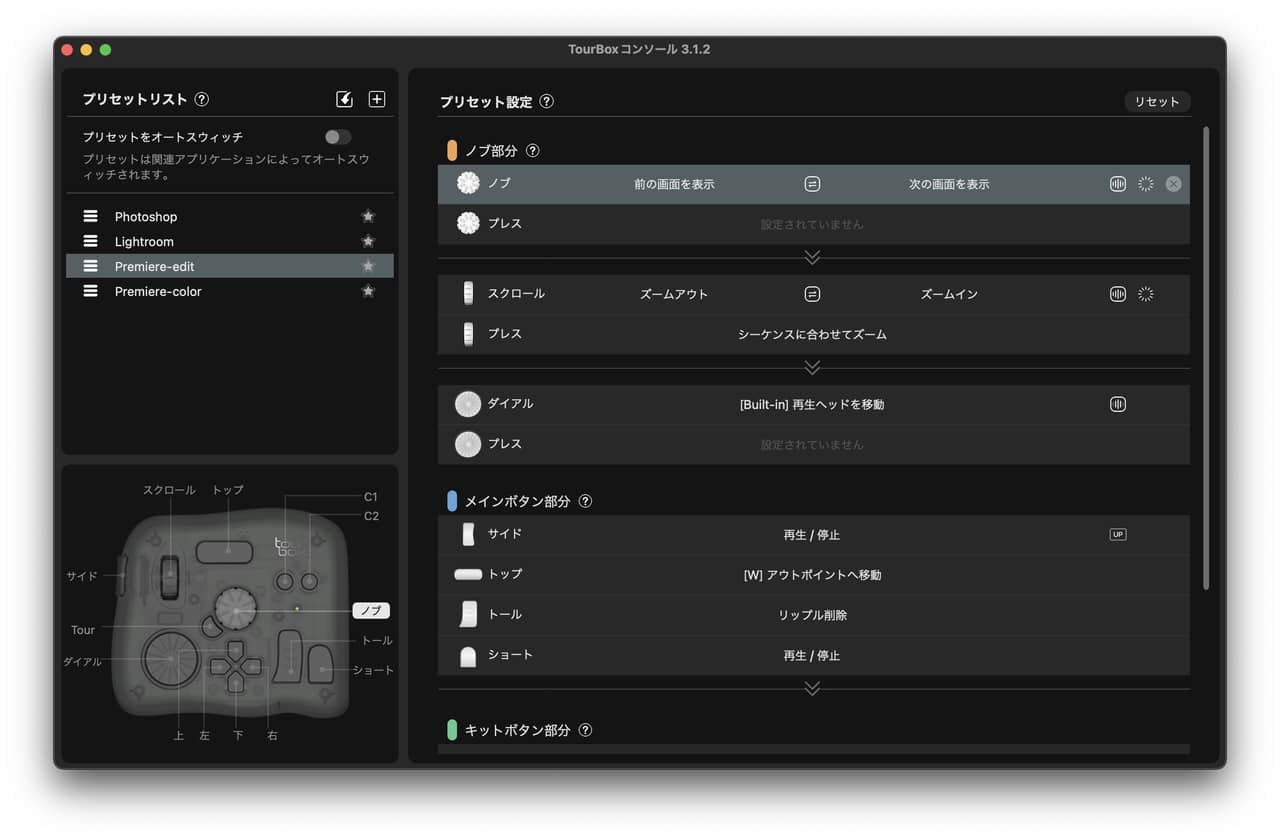
Task: Expand the section below ショート row
Action: pos(812,688)
